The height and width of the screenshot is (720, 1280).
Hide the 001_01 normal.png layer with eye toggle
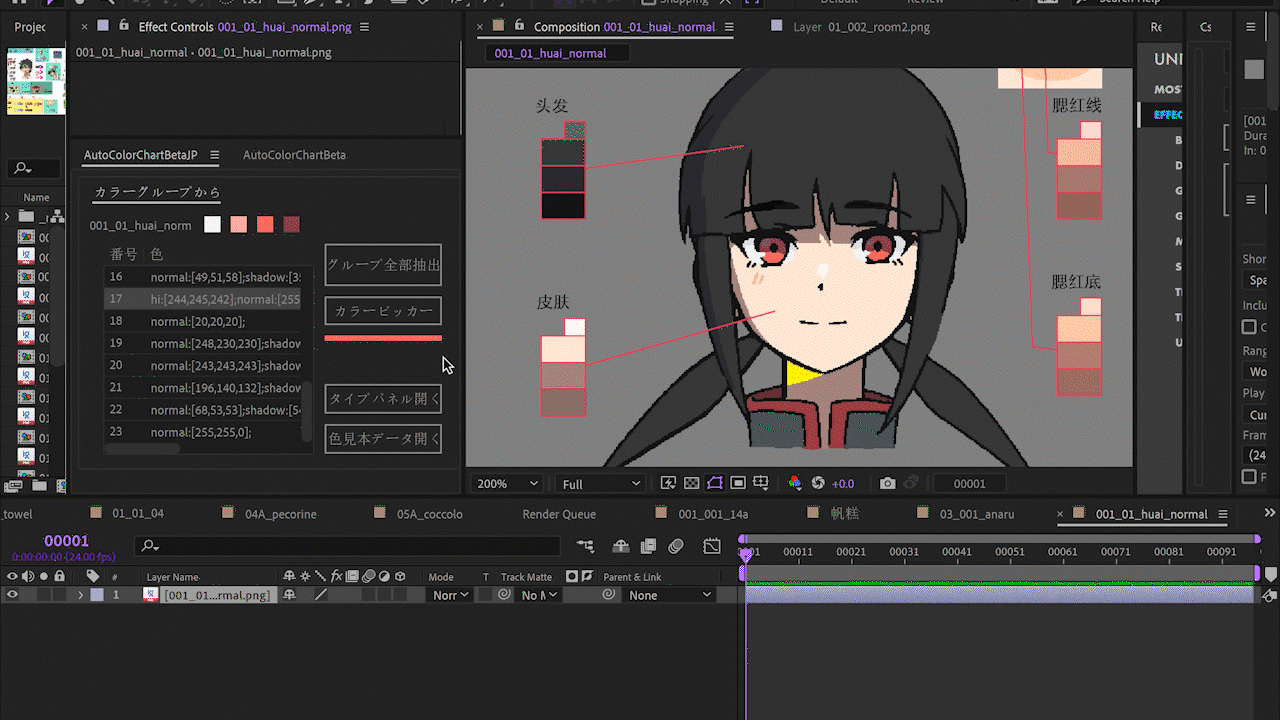12,595
